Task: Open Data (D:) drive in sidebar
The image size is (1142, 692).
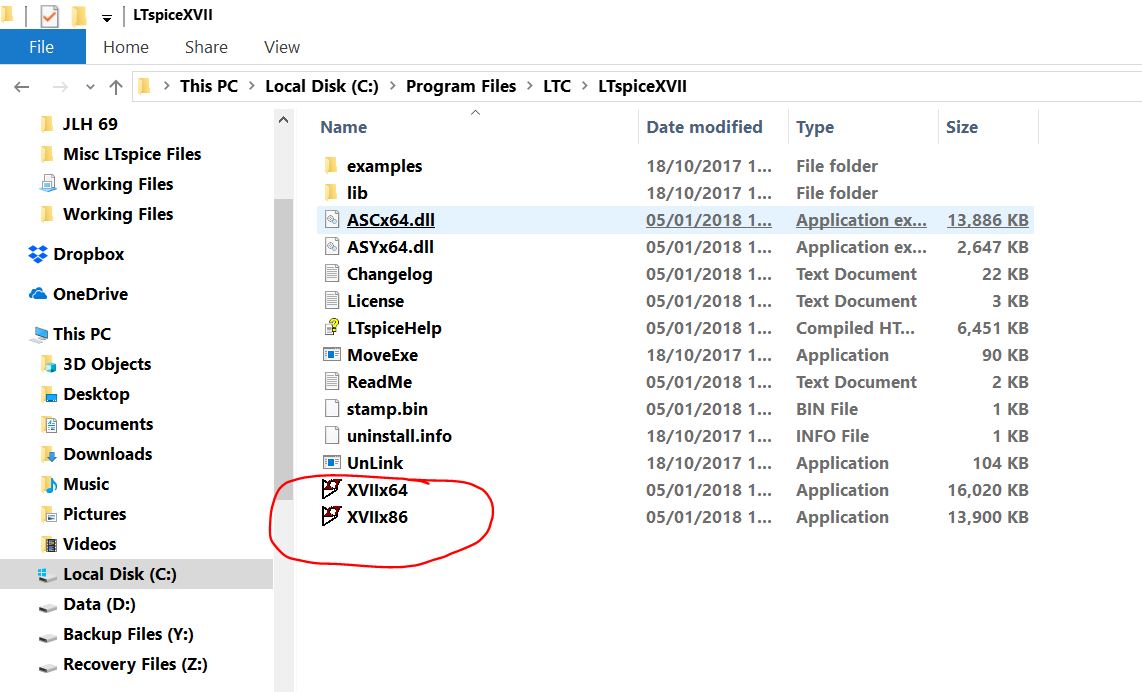Action: click(87, 603)
